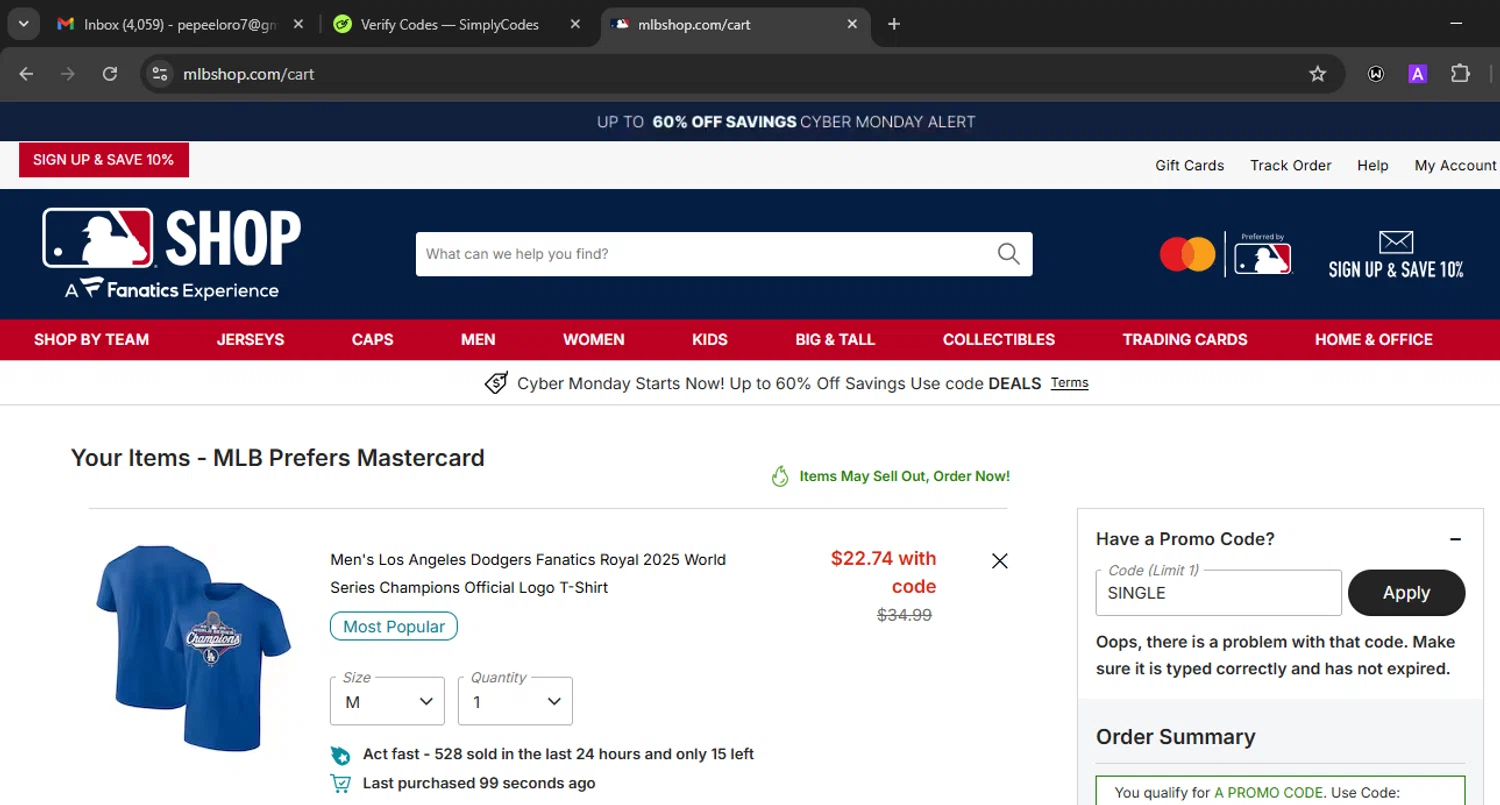This screenshot has height=805, width=1500.
Task: Open the Dodgers T-shirt product thumbnail
Action: point(194,647)
